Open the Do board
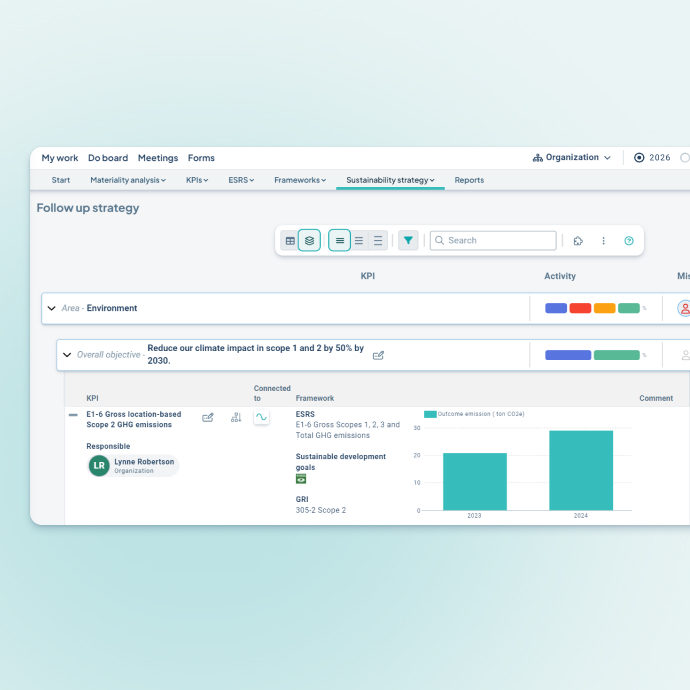This screenshot has height=690, width=690. [x=108, y=158]
